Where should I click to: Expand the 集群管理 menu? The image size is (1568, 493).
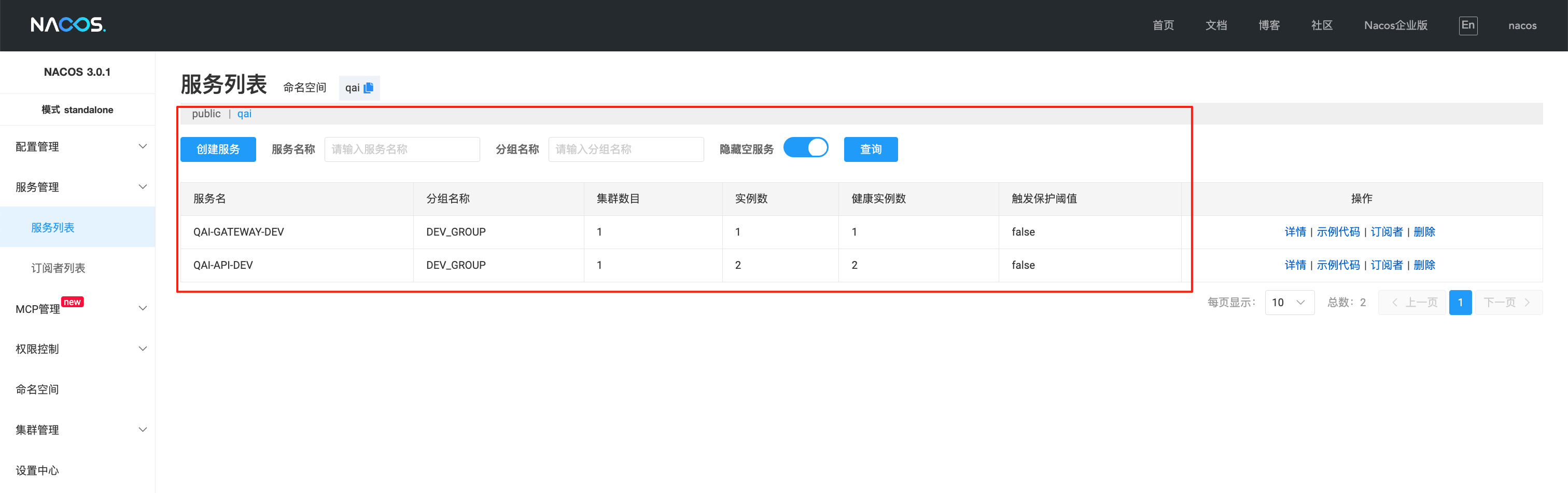pos(77,430)
